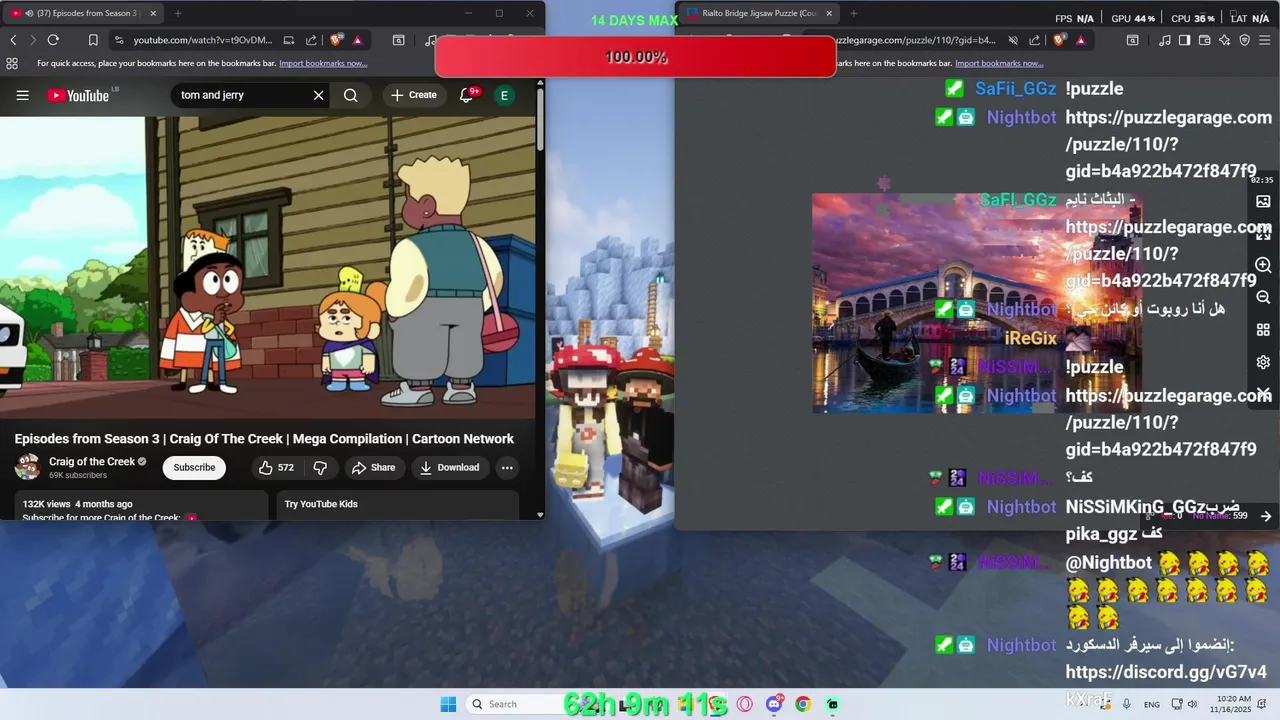Open the Windows Start menu
The image size is (1280, 720).
point(448,704)
